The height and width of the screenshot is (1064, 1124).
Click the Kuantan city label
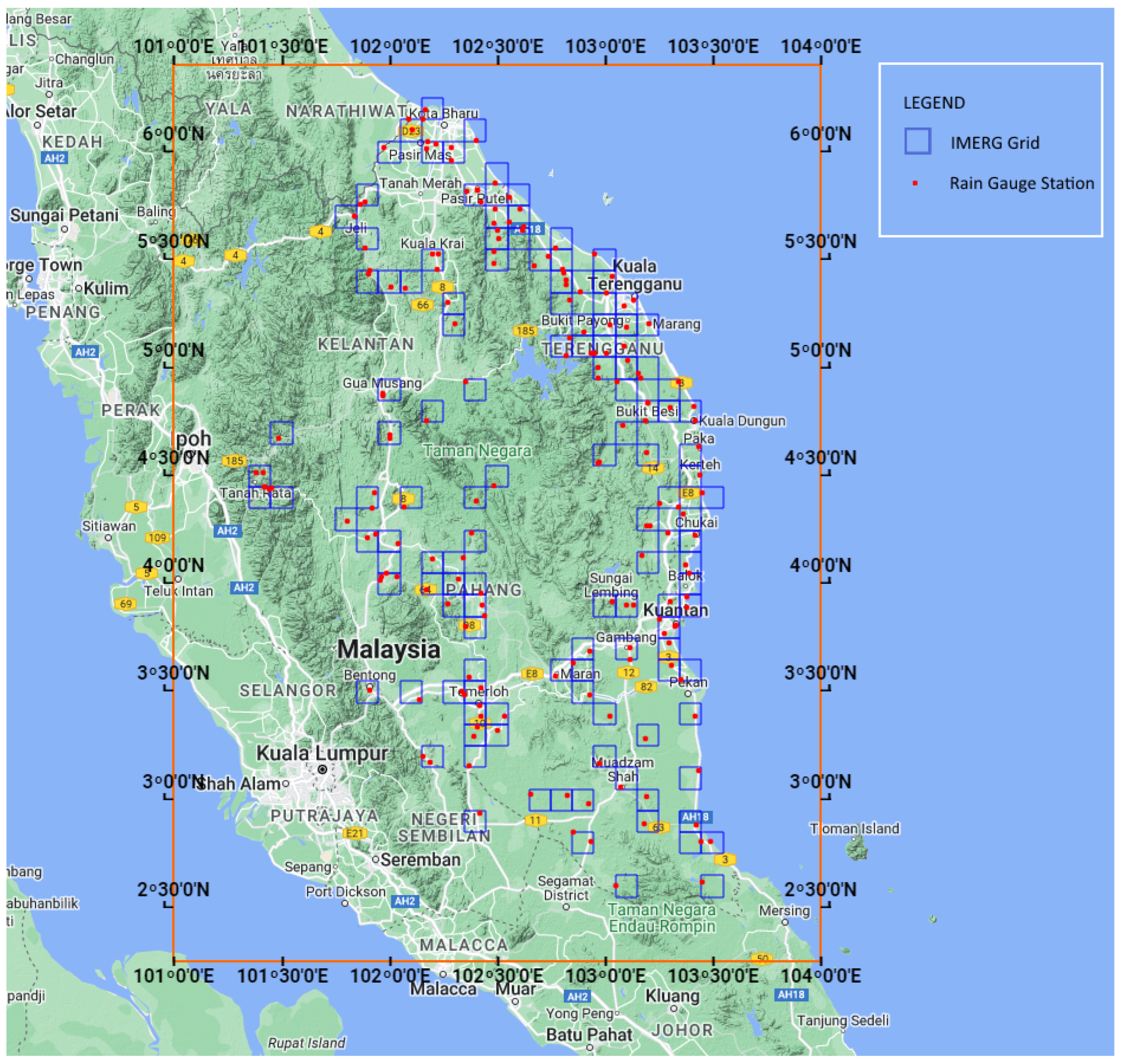coord(675,610)
